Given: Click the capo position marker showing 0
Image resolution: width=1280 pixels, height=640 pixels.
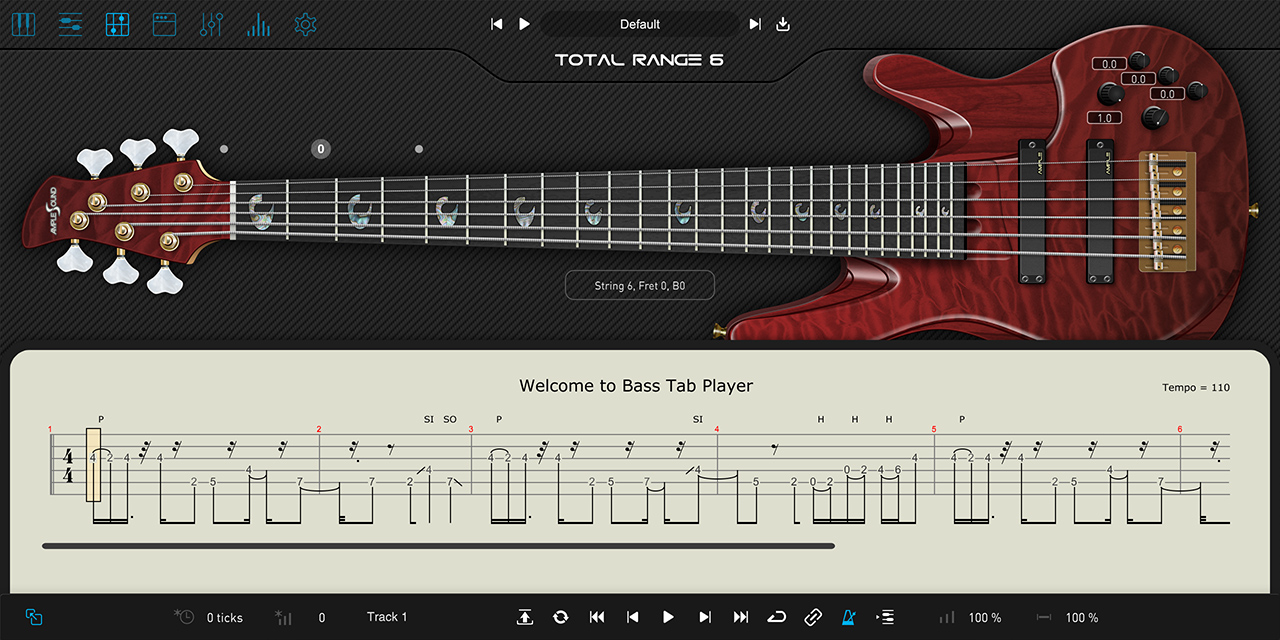Looking at the screenshot, I should (320, 149).
